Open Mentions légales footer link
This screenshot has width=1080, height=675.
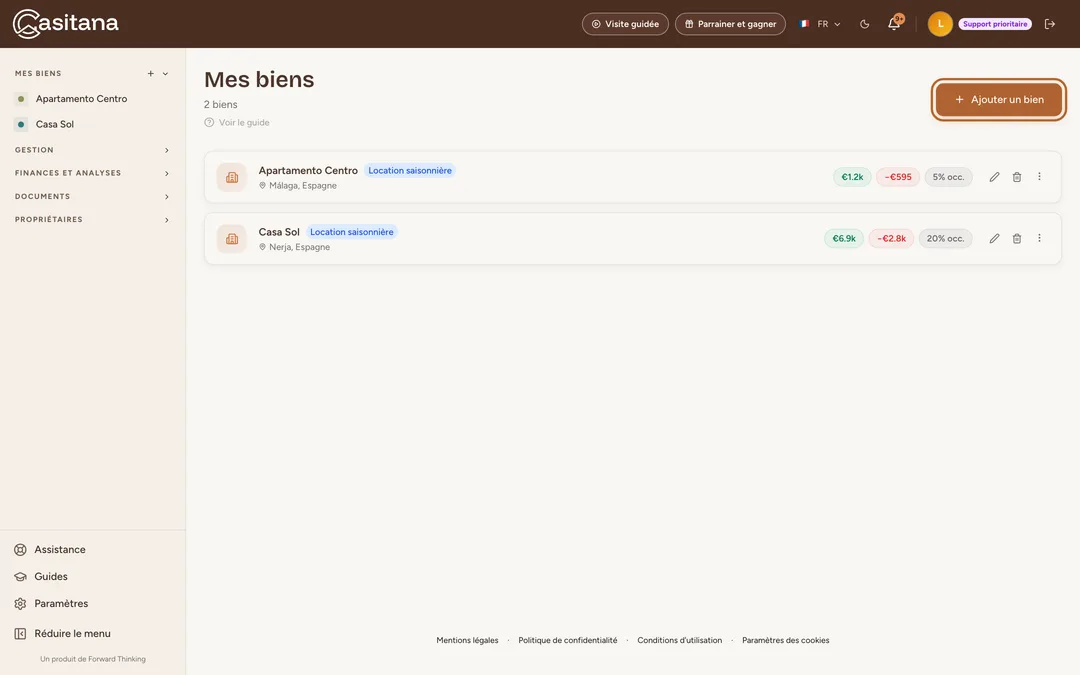point(467,641)
